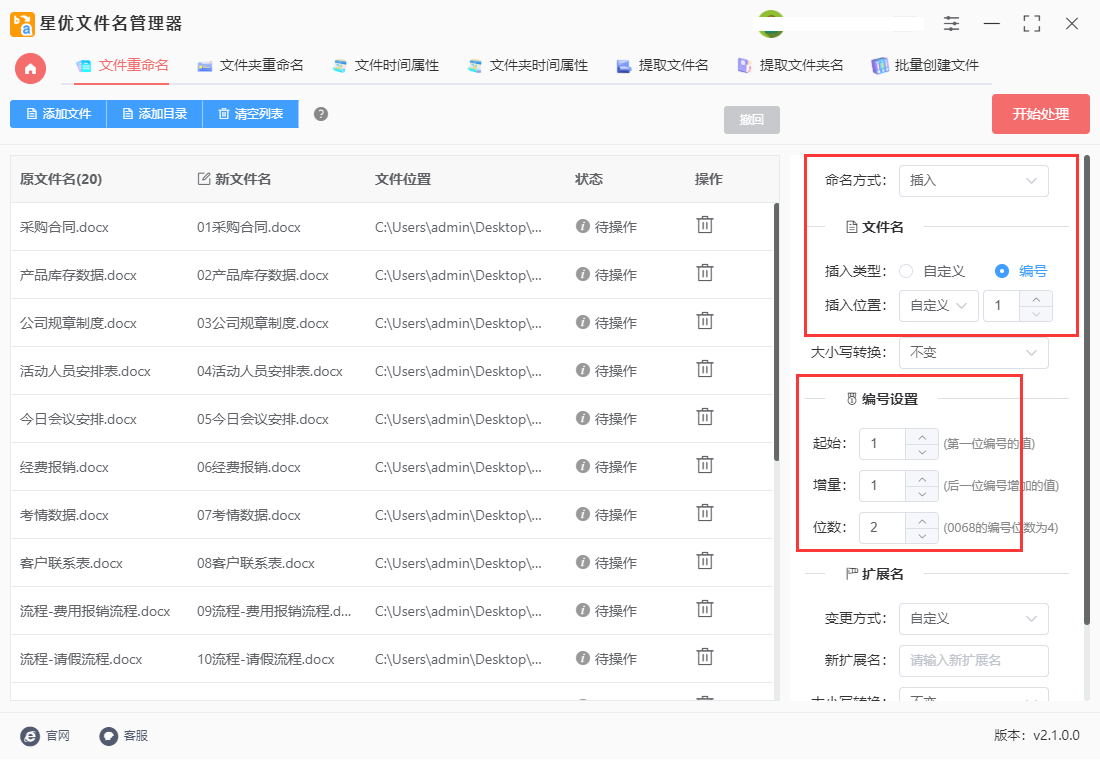Image resolution: width=1100 pixels, height=760 pixels.
Task: Click the file list vertical scrollbar
Action: pos(776,332)
